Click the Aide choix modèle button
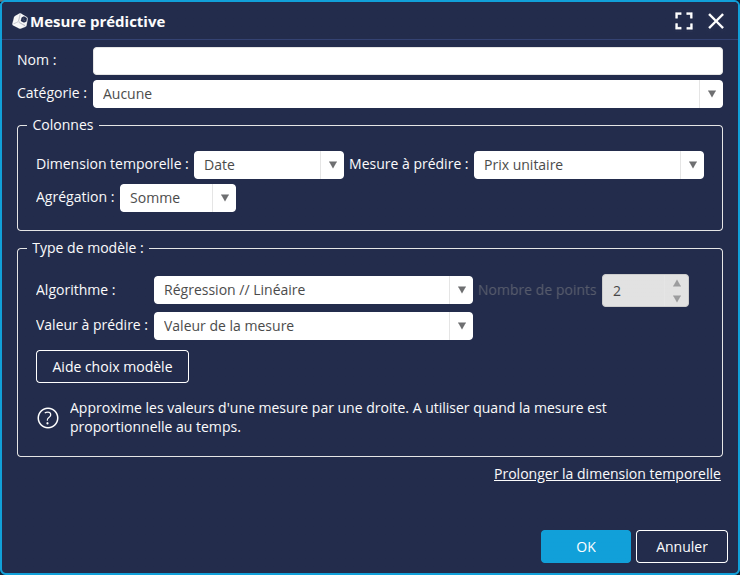 point(112,367)
